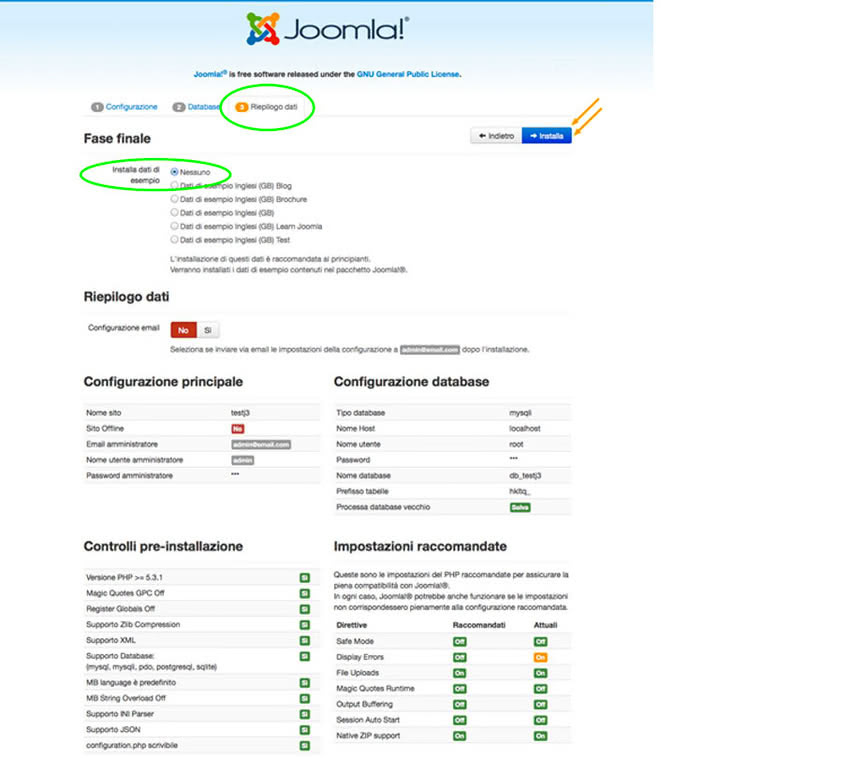Screen dimensions: 850x758
Task: Set Configurazione email to Si
Action: pos(208,330)
